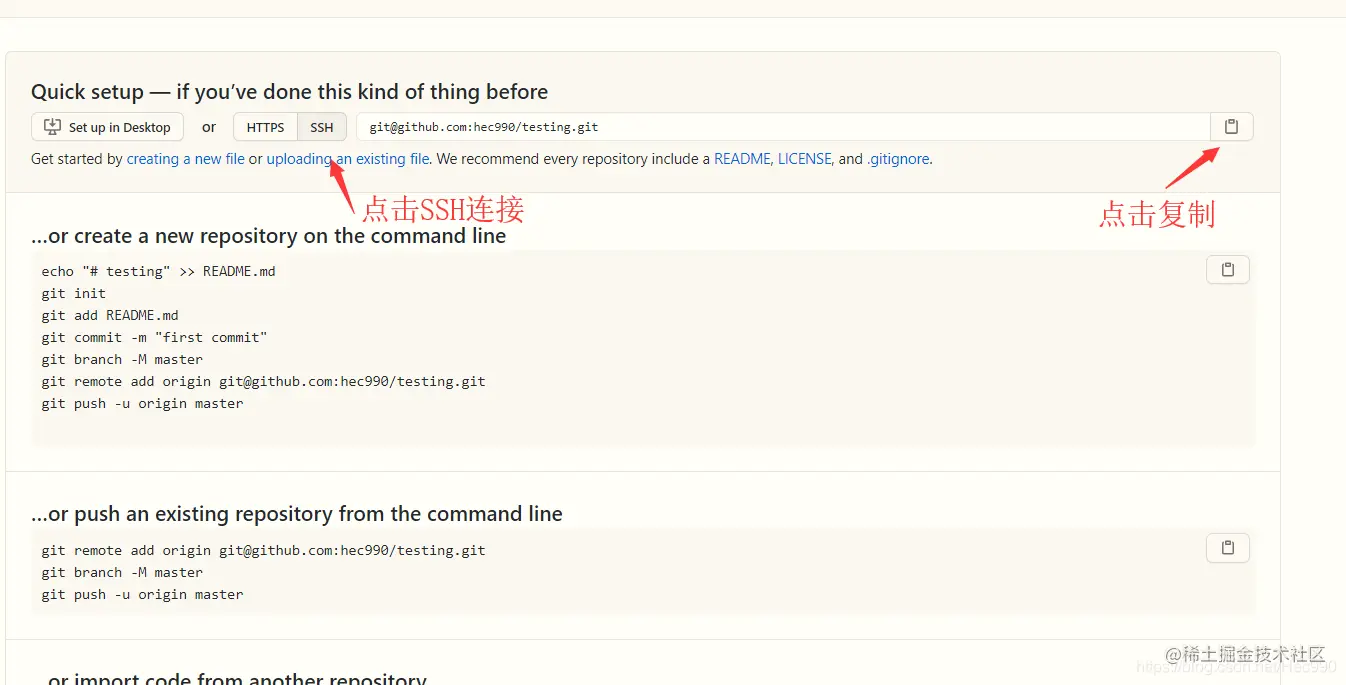This screenshot has height=685, width=1346.
Task: Click the Set up in Desktop button
Action: 108,127
